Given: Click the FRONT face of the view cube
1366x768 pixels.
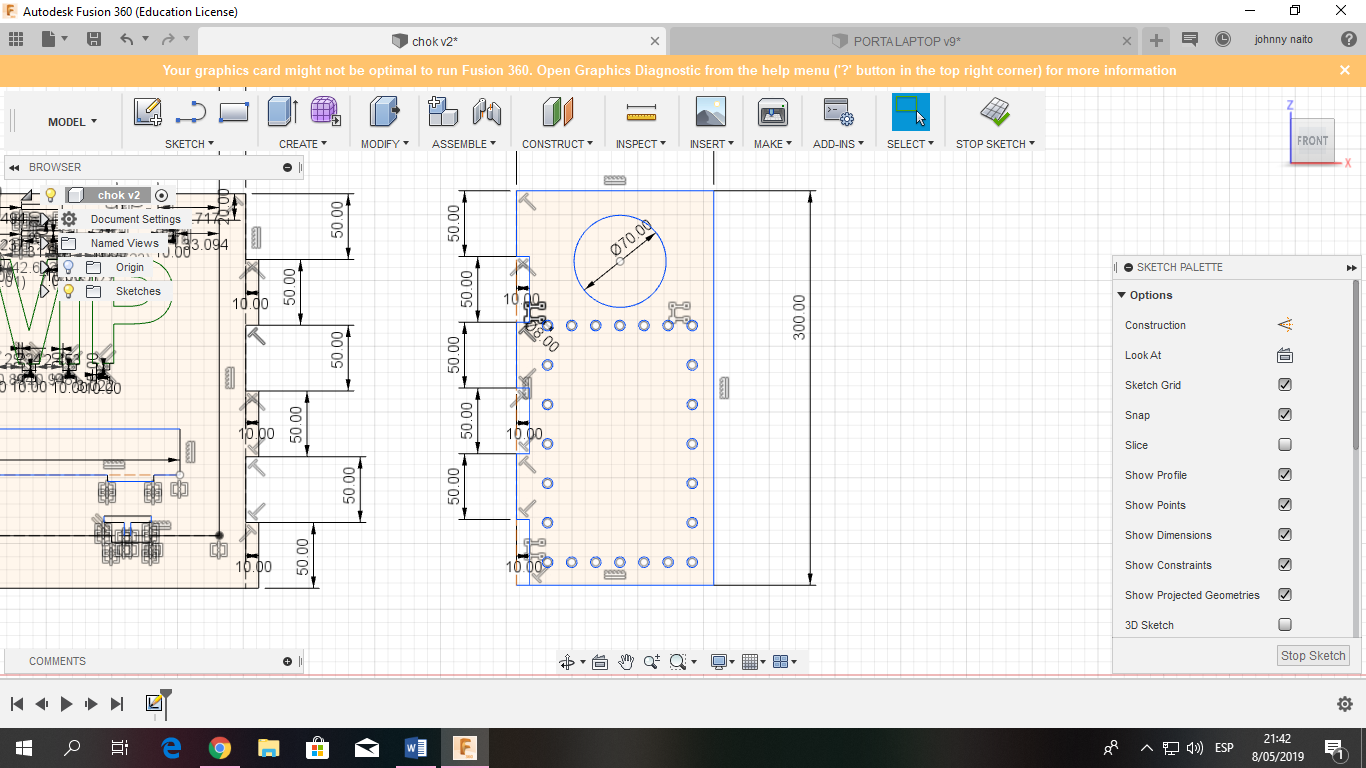Looking at the screenshot, I should tap(1311, 141).
